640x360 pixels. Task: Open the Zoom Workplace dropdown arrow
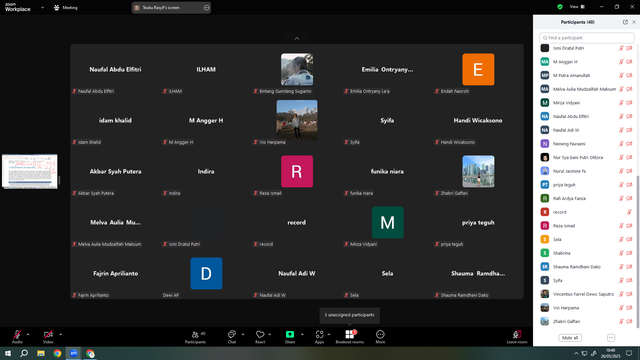pos(42,7)
